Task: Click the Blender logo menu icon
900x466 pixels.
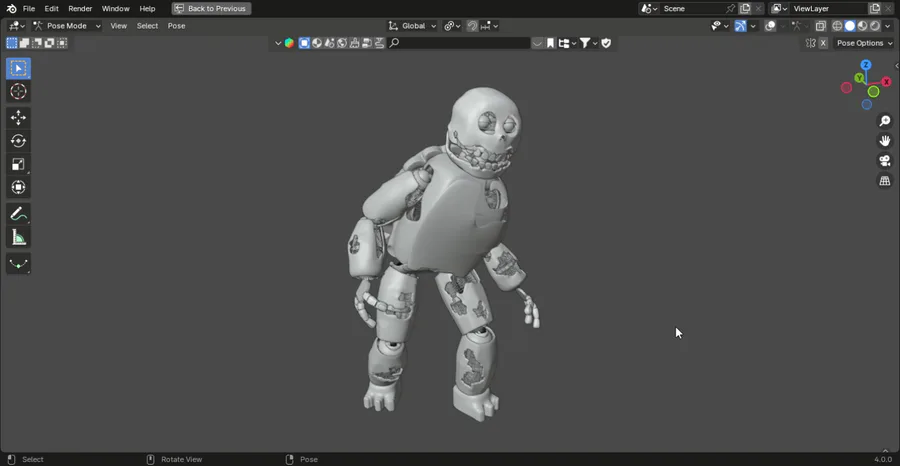Action: [x=11, y=9]
